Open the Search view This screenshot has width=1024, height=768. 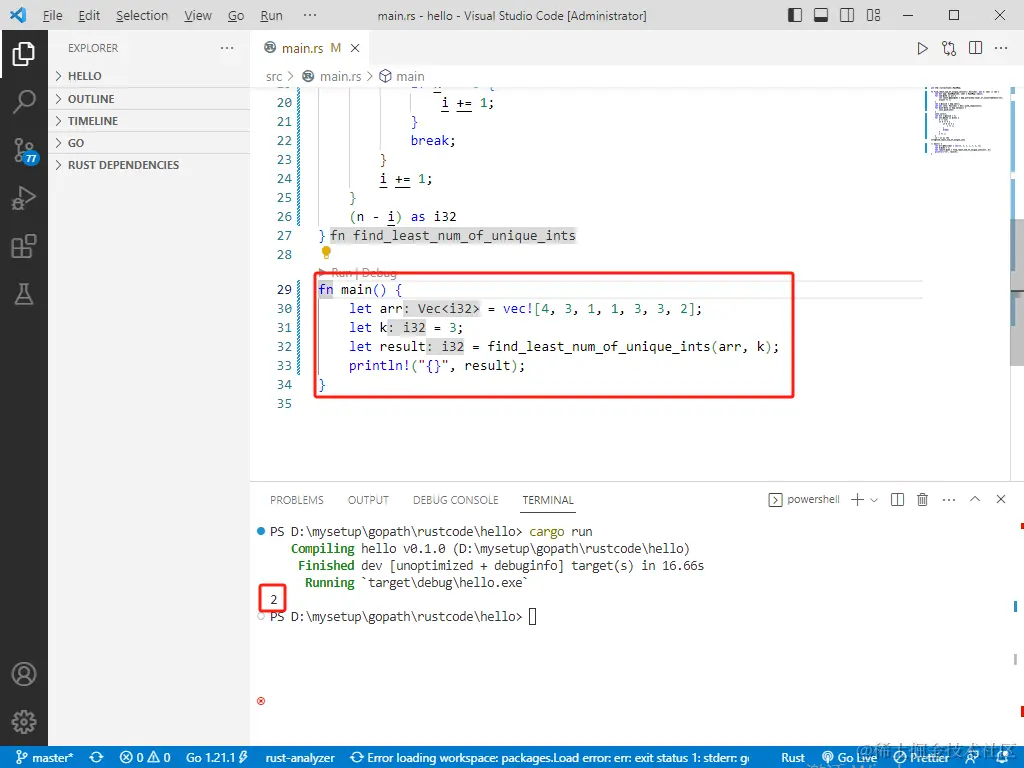click(24, 102)
